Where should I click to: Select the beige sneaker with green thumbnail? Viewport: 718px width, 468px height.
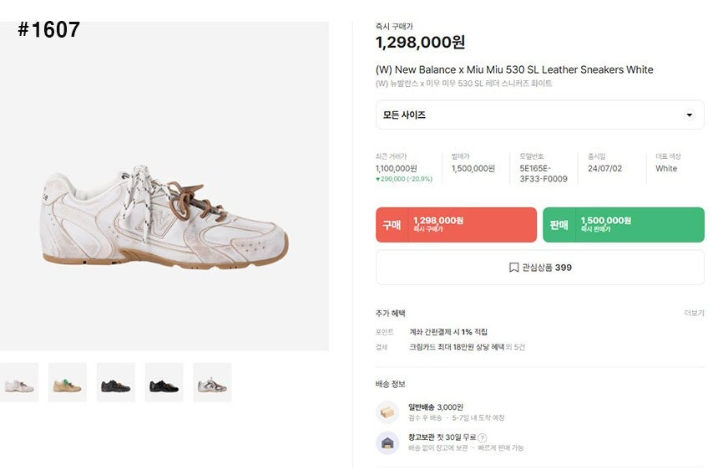[67, 382]
